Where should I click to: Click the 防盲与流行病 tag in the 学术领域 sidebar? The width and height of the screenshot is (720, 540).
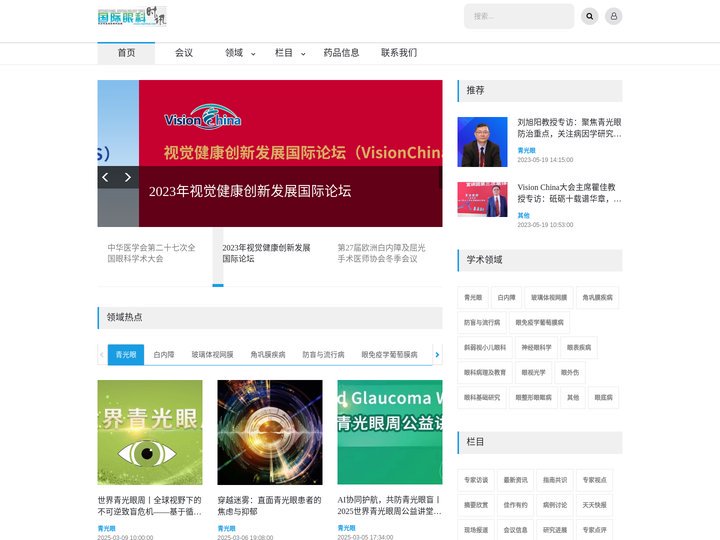coord(482,322)
